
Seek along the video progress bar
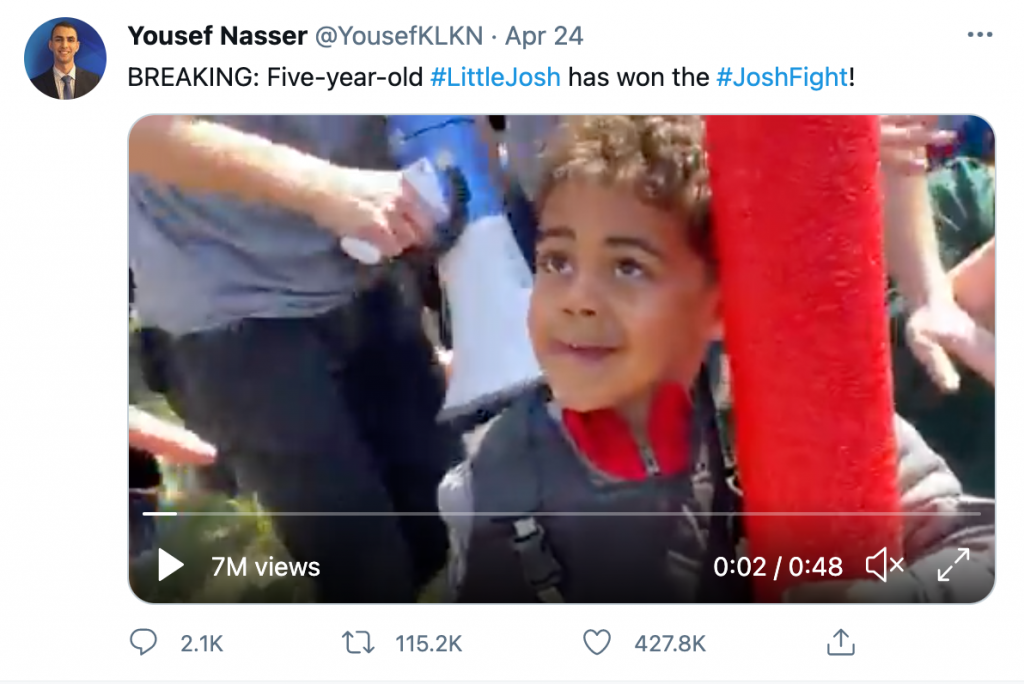point(562,513)
